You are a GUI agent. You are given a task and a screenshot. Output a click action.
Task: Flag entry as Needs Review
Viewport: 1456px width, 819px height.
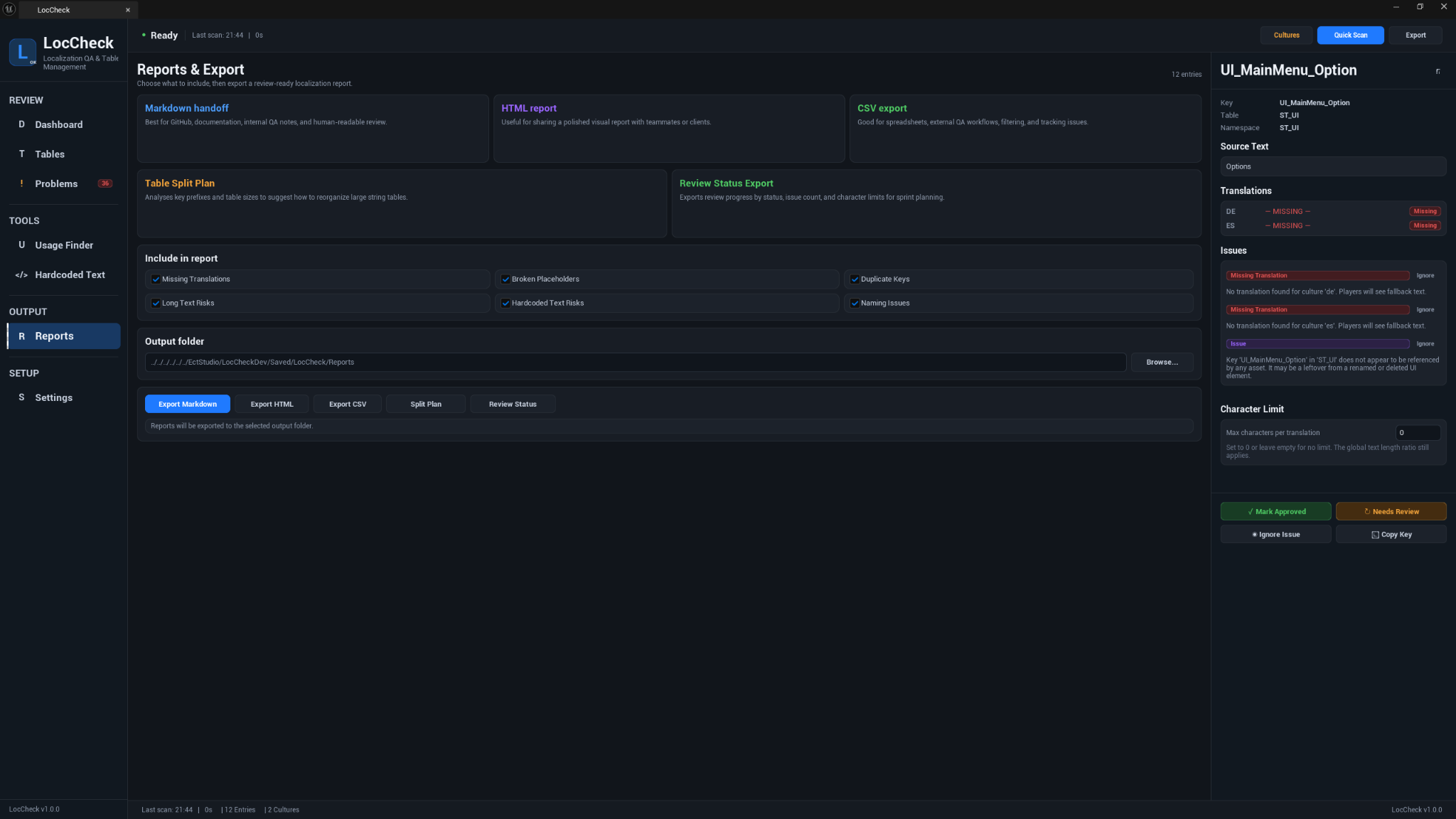pyautogui.click(x=1391, y=511)
